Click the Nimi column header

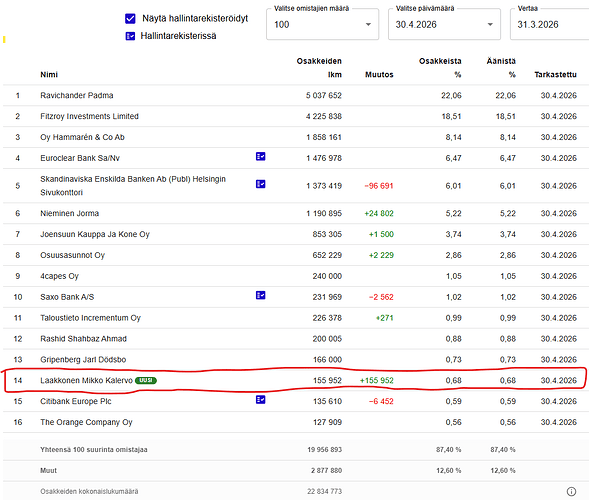[49, 74]
